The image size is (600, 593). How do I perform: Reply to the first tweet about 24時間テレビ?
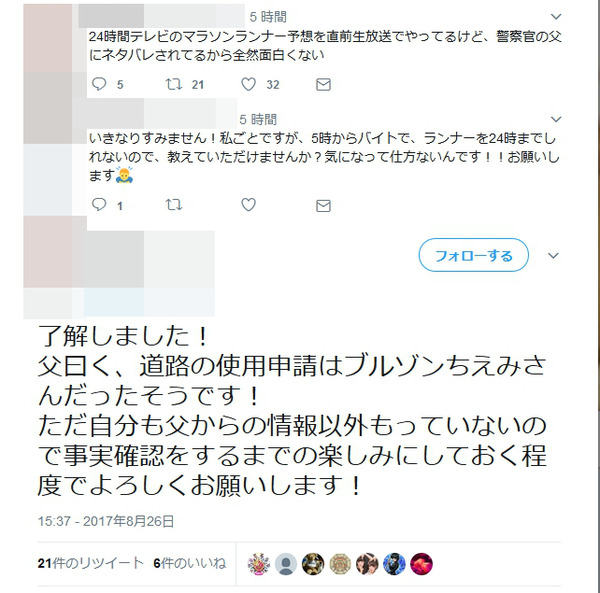pyautogui.click(x=99, y=84)
